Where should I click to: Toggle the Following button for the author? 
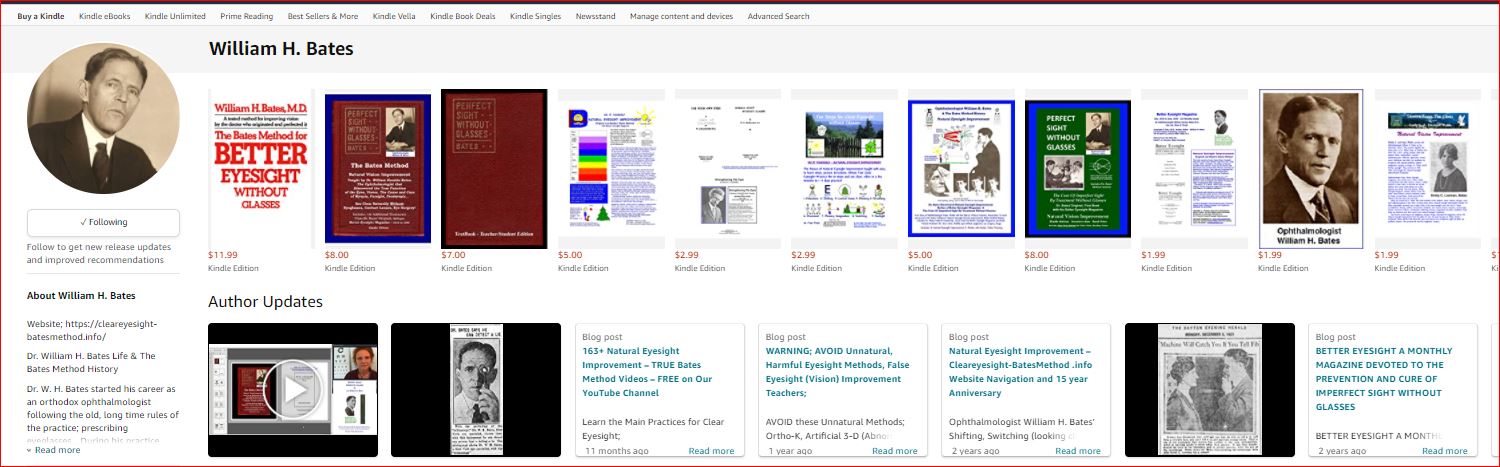tap(103, 222)
